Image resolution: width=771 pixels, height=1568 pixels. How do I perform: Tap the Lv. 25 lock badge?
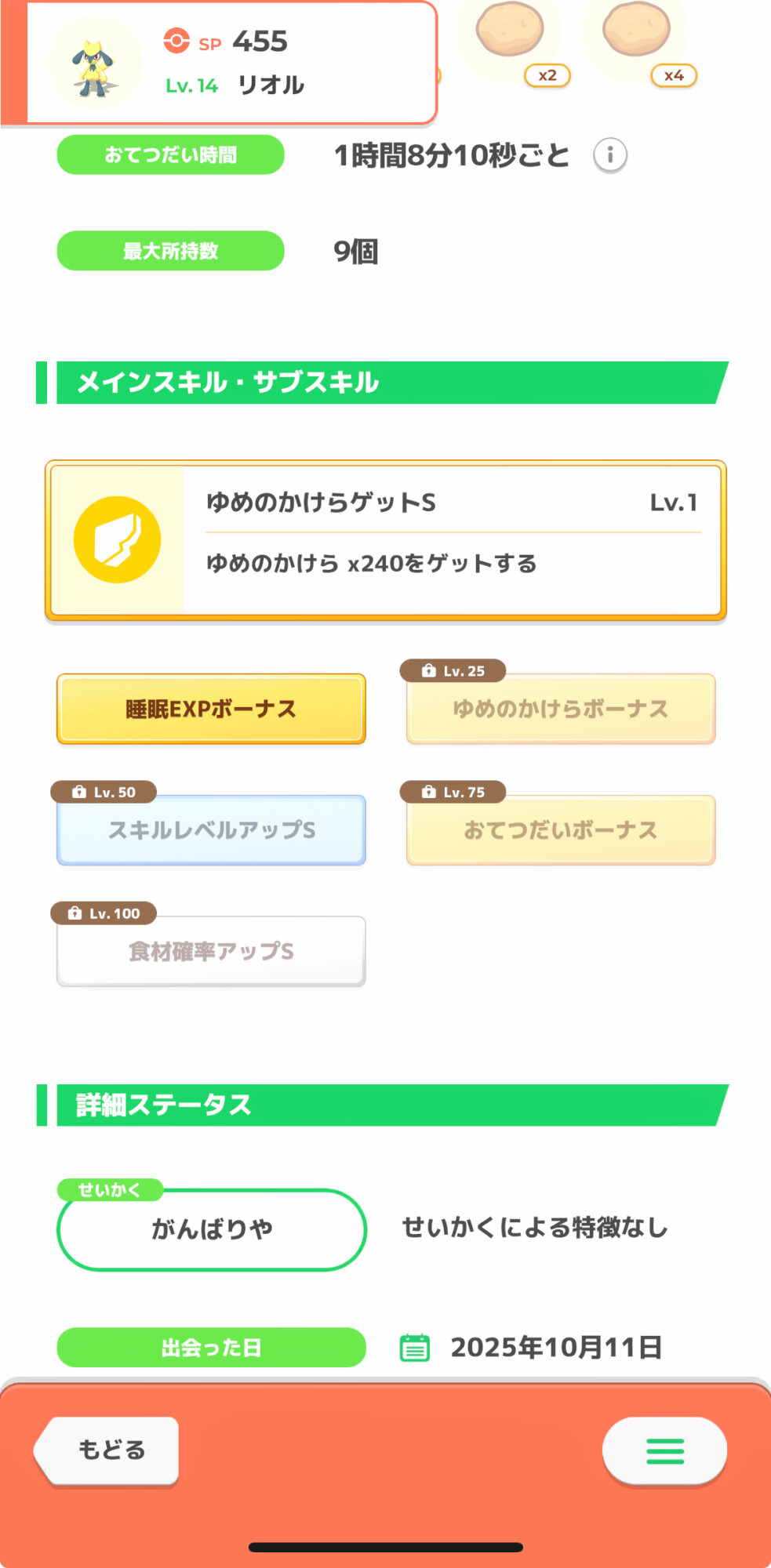pos(453,671)
